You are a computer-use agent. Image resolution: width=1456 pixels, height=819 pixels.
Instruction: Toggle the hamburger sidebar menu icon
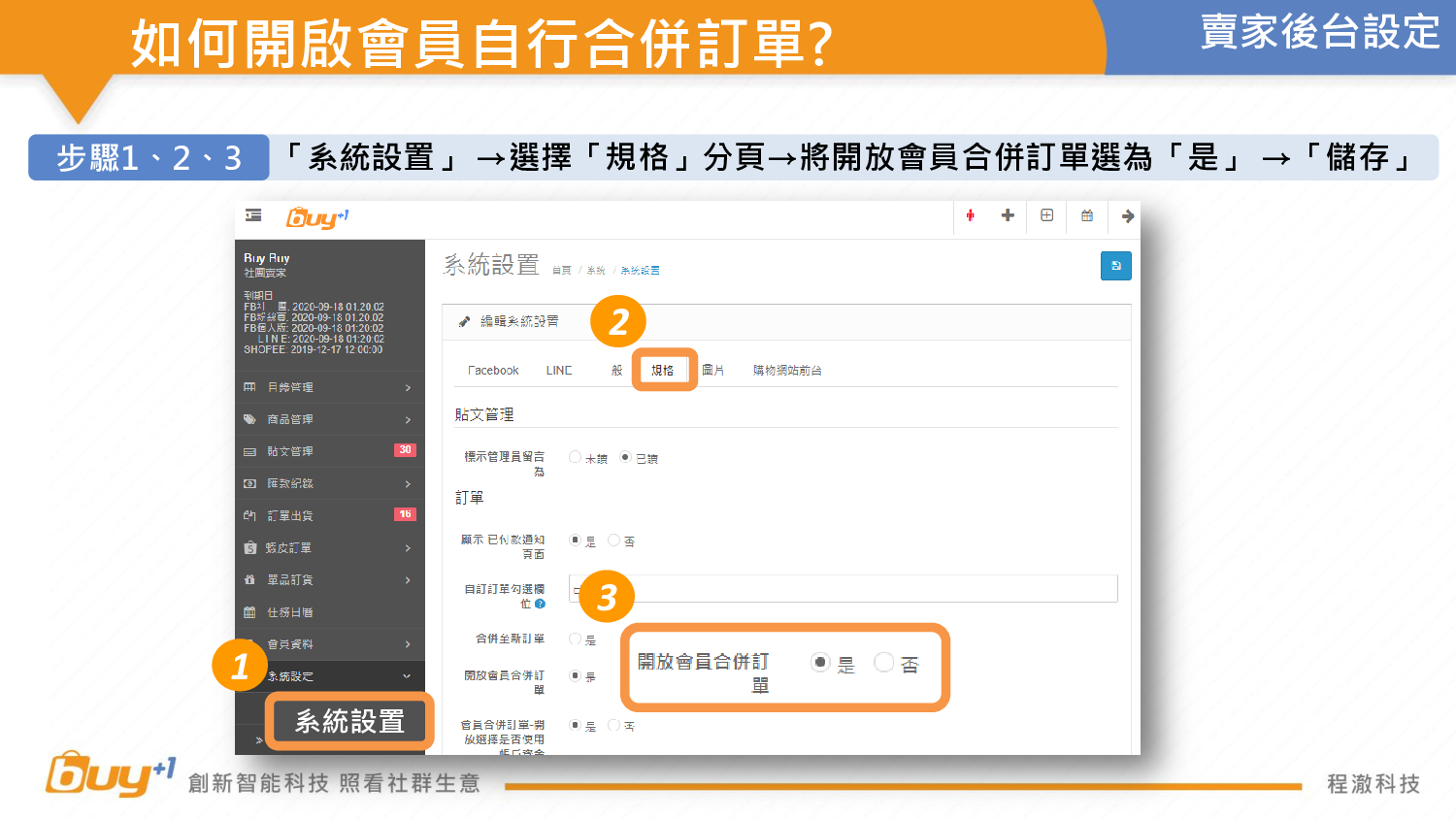[x=253, y=215]
